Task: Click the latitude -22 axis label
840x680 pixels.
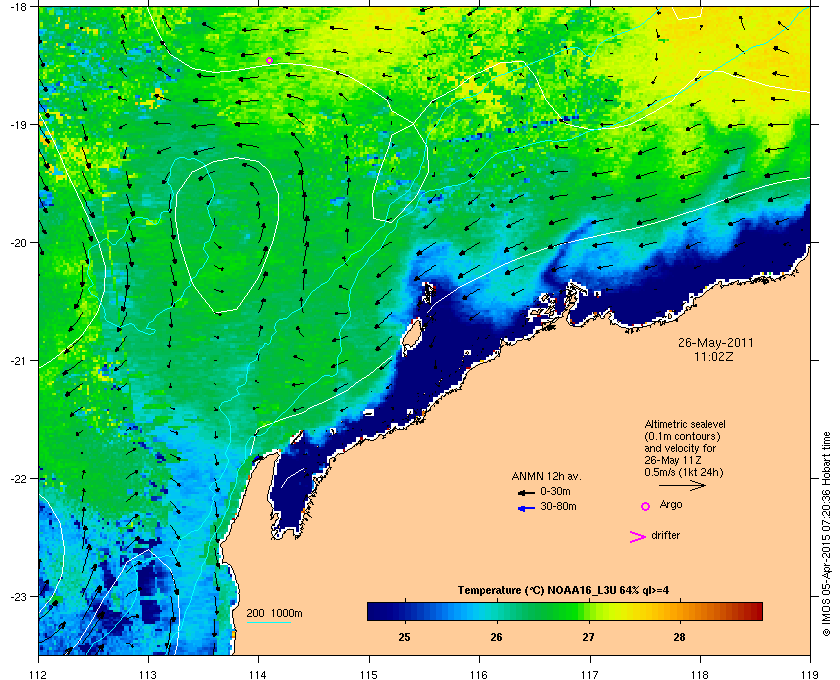Action: [19, 479]
